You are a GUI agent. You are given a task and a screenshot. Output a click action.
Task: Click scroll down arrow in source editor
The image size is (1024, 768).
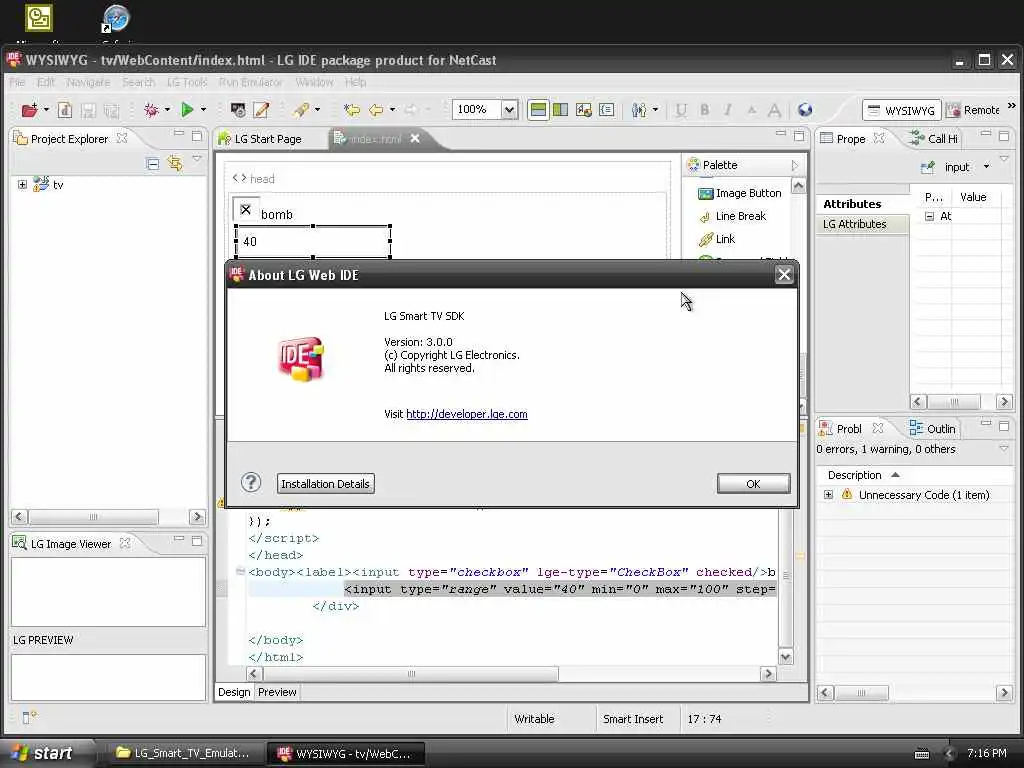pyautogui.click(x=786, y=657)
